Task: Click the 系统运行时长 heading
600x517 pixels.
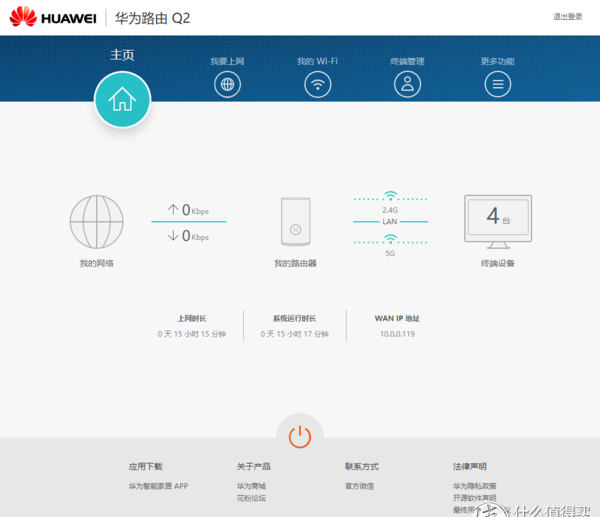Action: tap(294, 318)
